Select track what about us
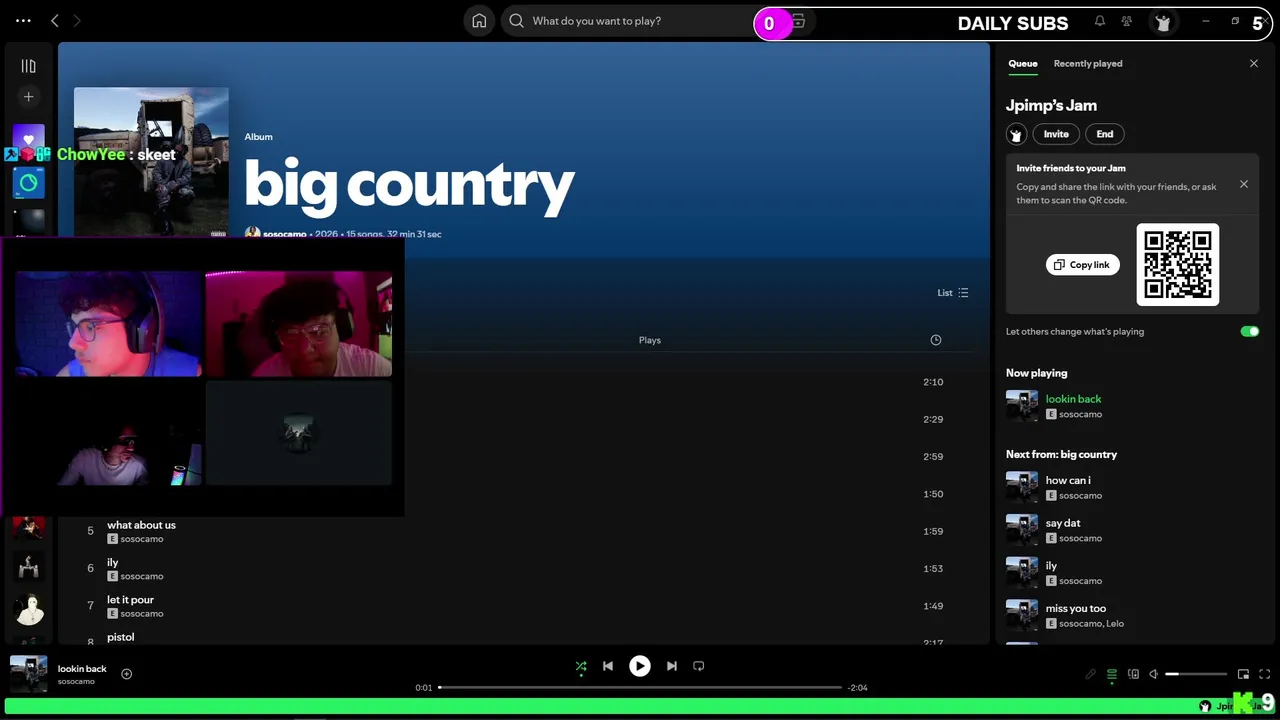Viewport: 1280px width, 720px height. (x=141, y=525)
